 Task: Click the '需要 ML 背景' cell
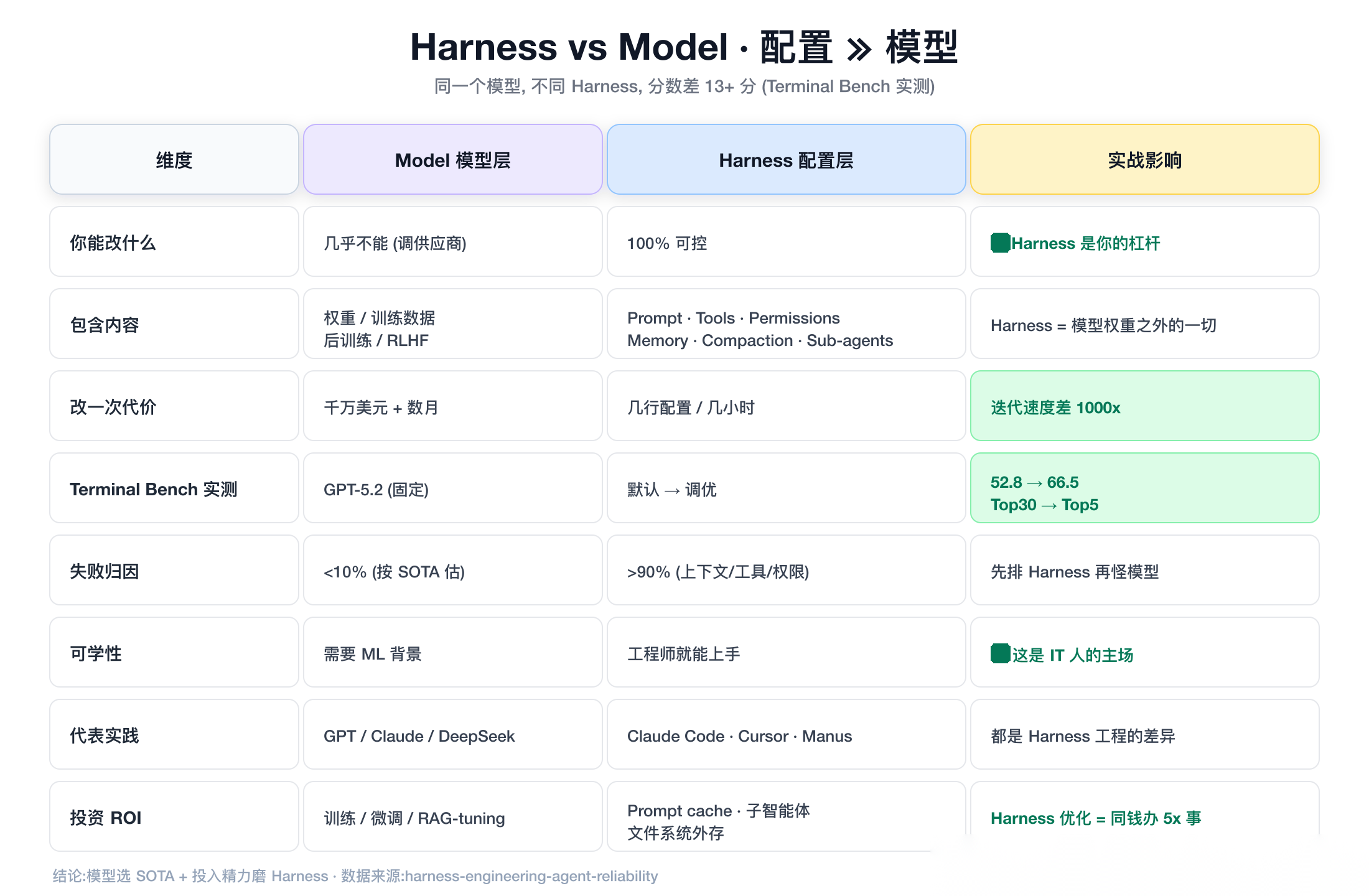pos(453,652)
